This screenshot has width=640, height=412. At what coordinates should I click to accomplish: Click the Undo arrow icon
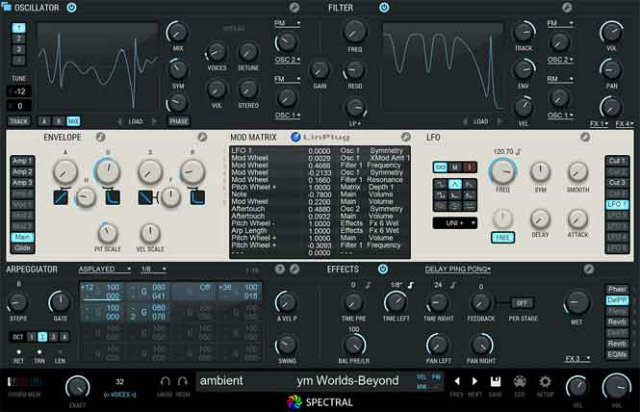point(165,381)
